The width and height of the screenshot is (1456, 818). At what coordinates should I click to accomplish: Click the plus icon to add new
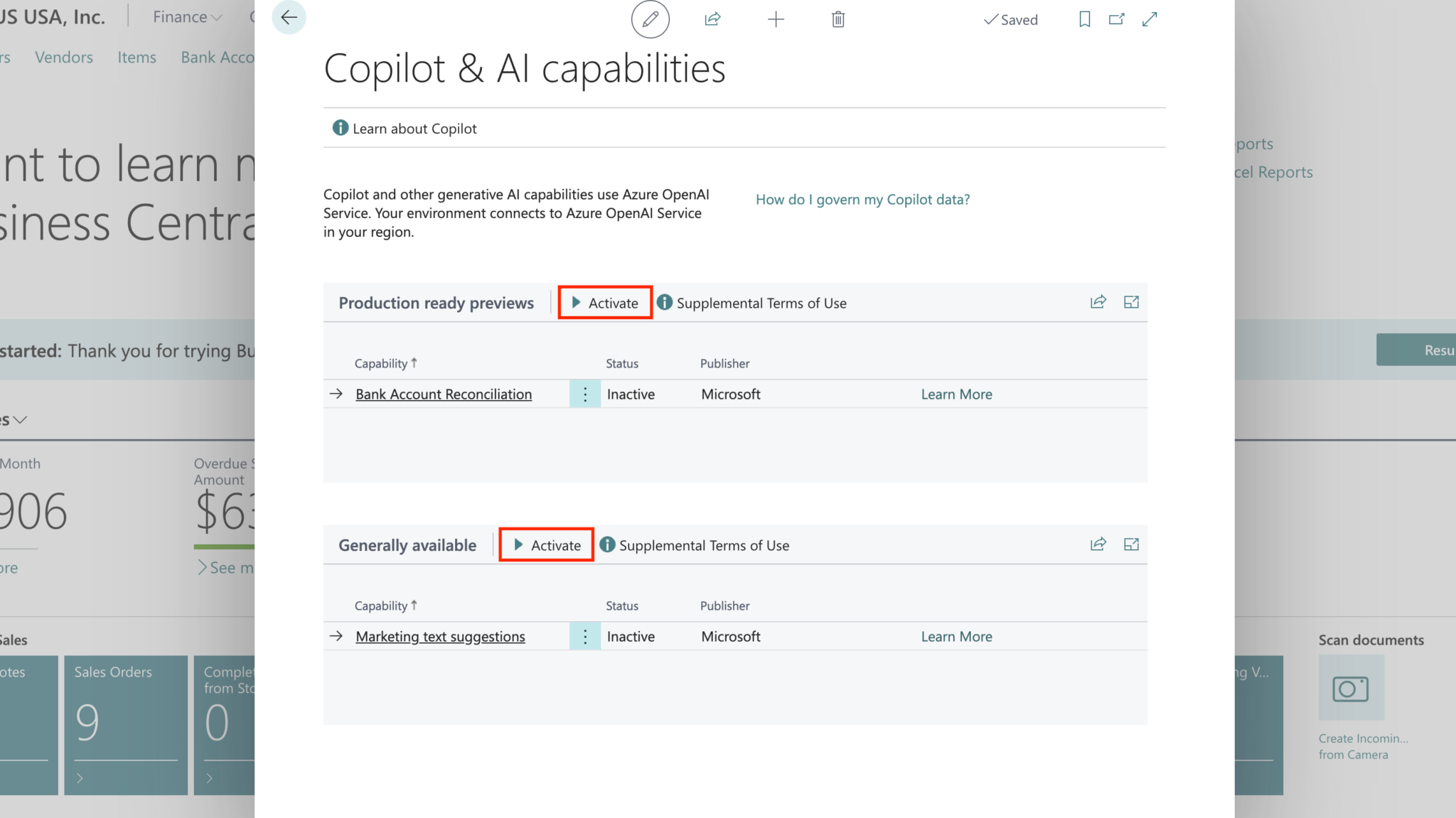[776, 19]
